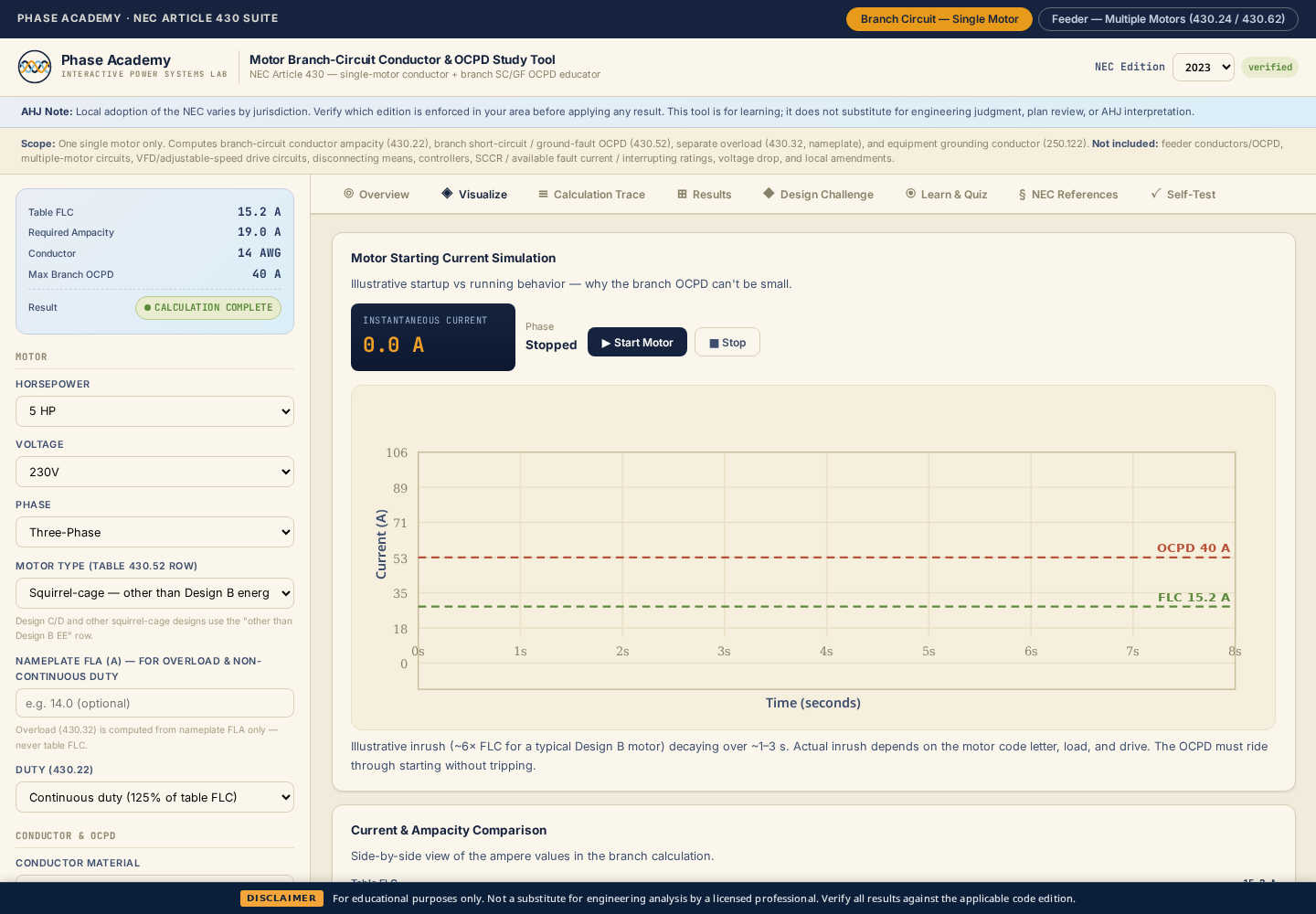
Task: Click the NEC References section-symbol icon
Action: (1022, 195)
